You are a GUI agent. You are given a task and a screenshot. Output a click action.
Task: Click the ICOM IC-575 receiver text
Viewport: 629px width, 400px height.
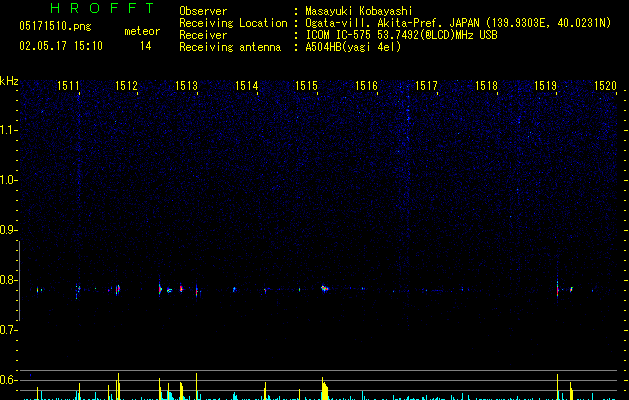pos(401,35)
